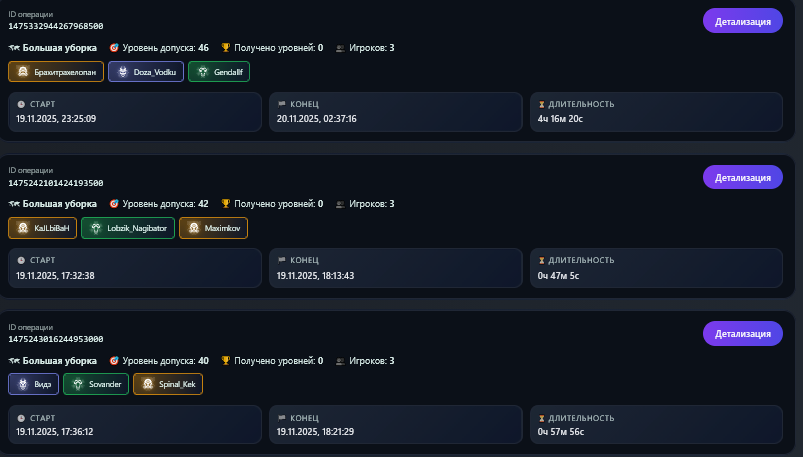Click operation ID 1475330162449530​00
Viewport: 803px width, 457px height.
point(55,339)
